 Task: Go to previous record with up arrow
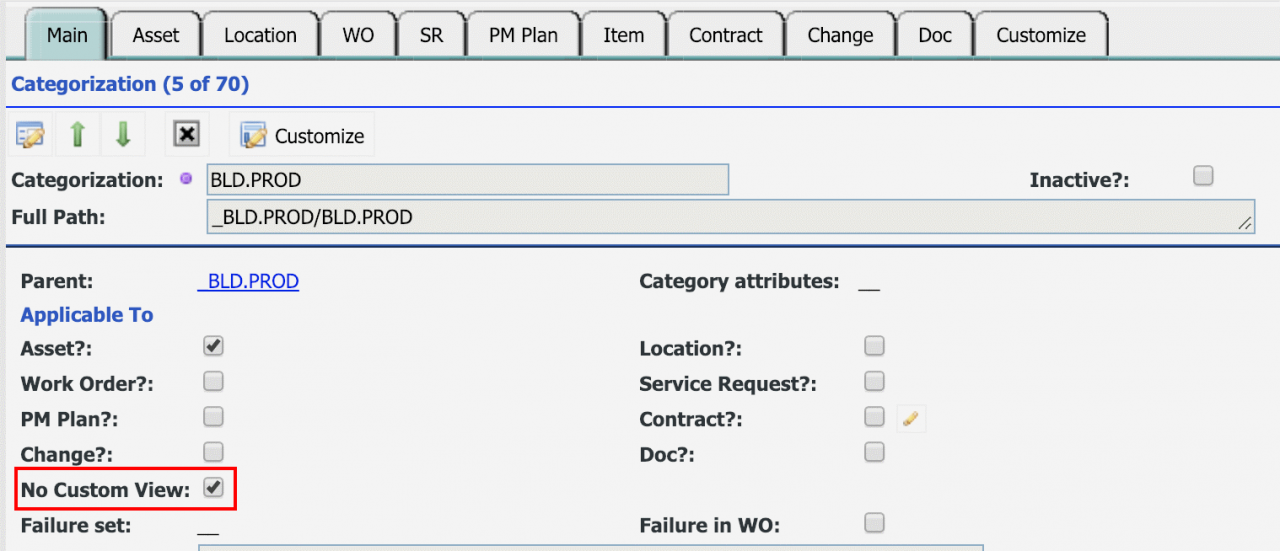click(x=77, y=135)
